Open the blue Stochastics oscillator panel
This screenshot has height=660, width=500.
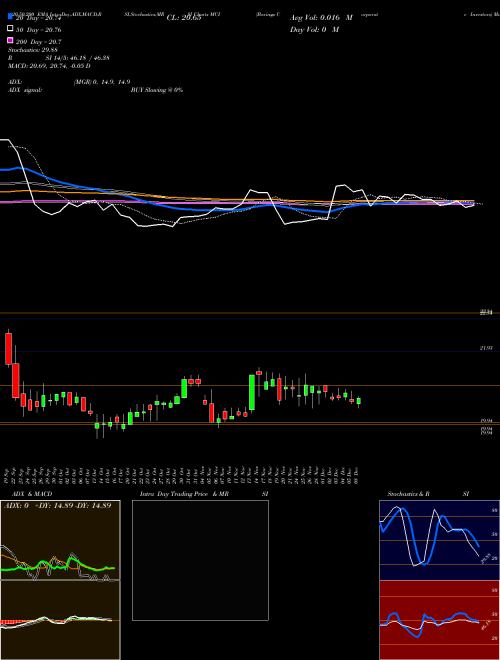(439, 540)
